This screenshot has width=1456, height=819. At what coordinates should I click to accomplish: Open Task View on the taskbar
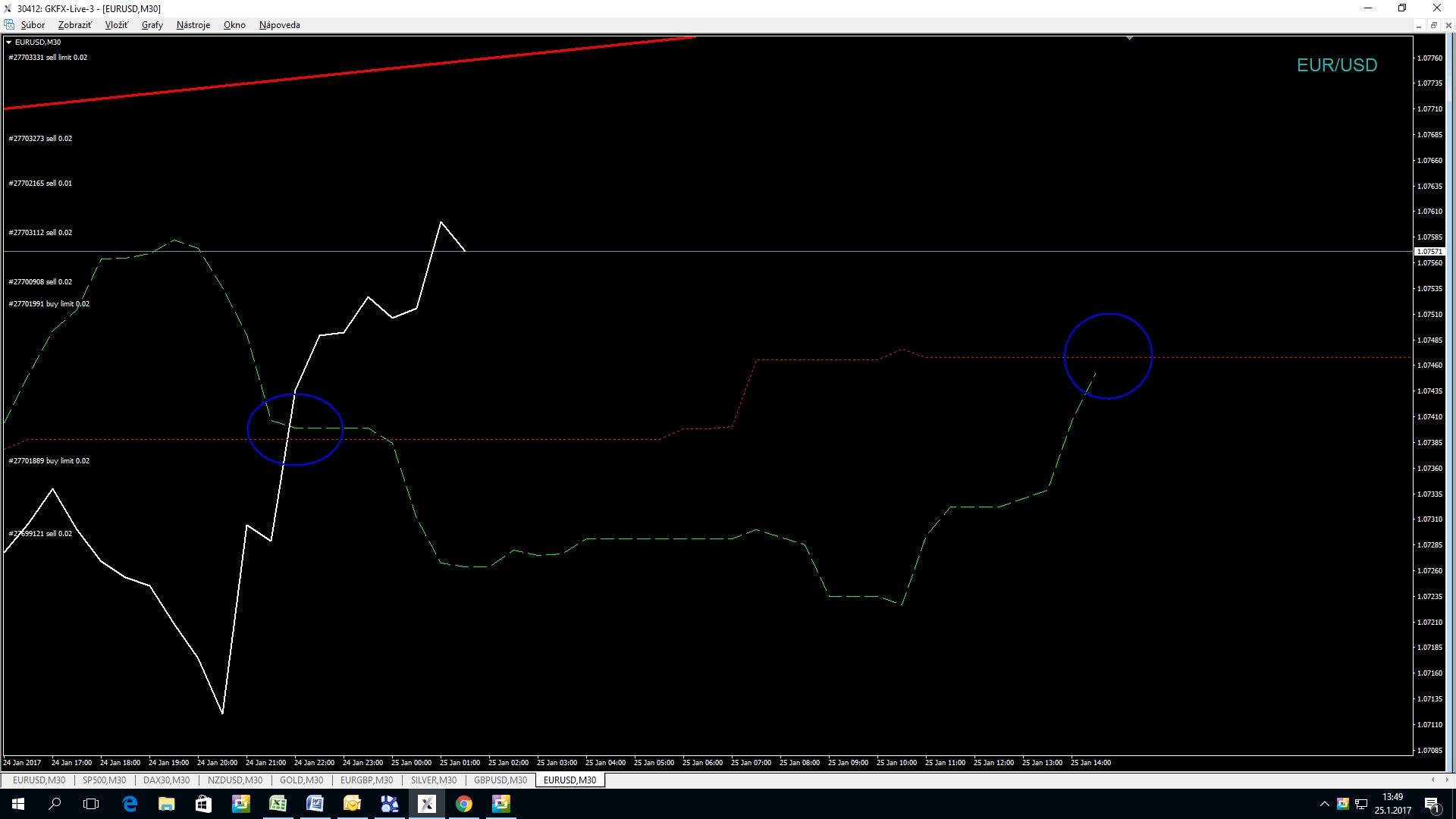click(91, 804)
